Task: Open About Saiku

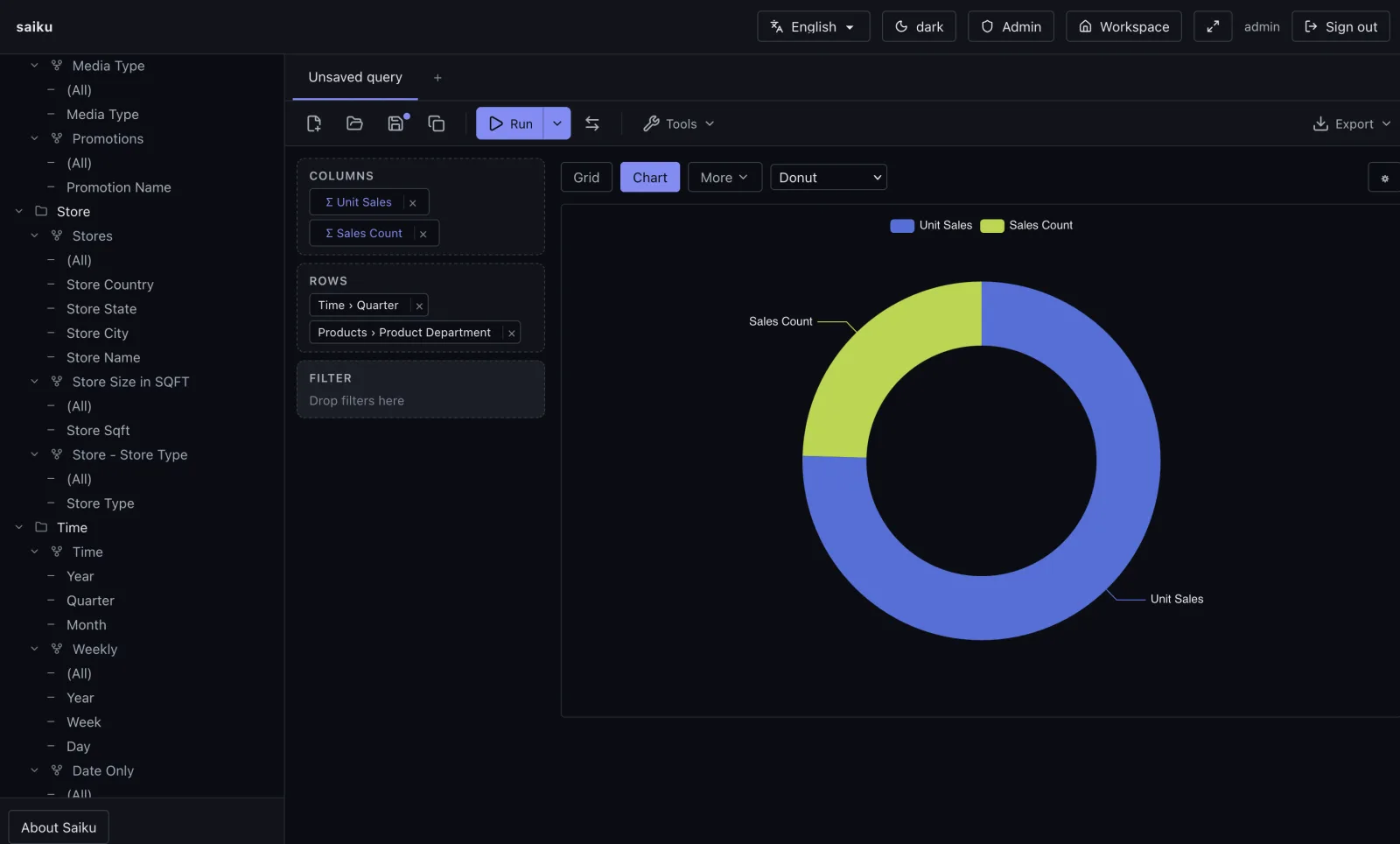Action: [59, 827]
